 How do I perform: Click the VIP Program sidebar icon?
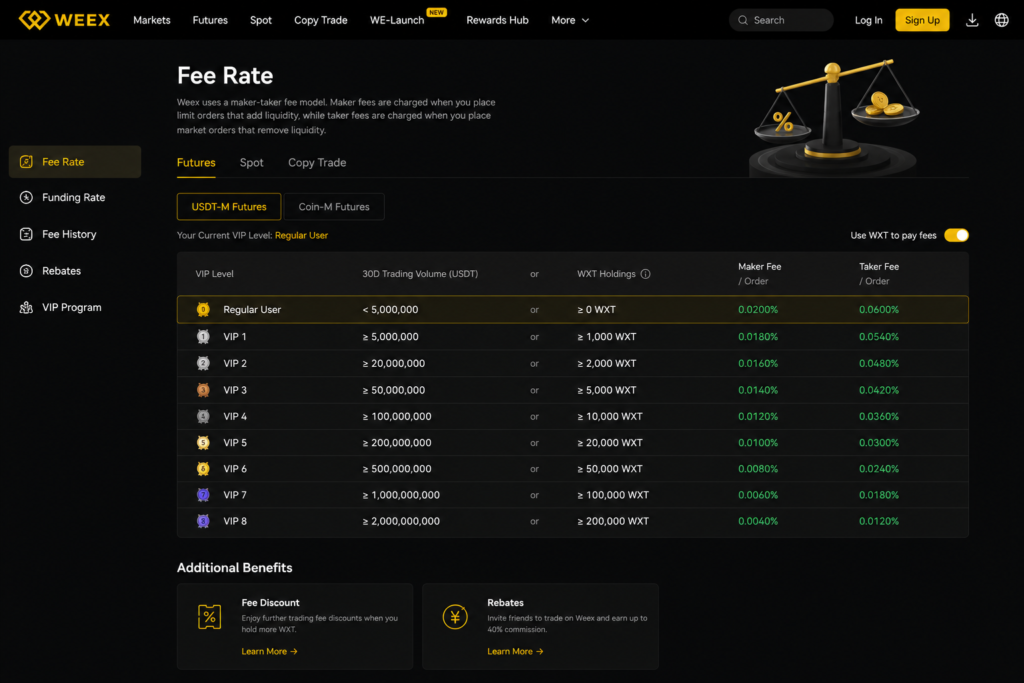pyautogui.click(x=26, y=307)
